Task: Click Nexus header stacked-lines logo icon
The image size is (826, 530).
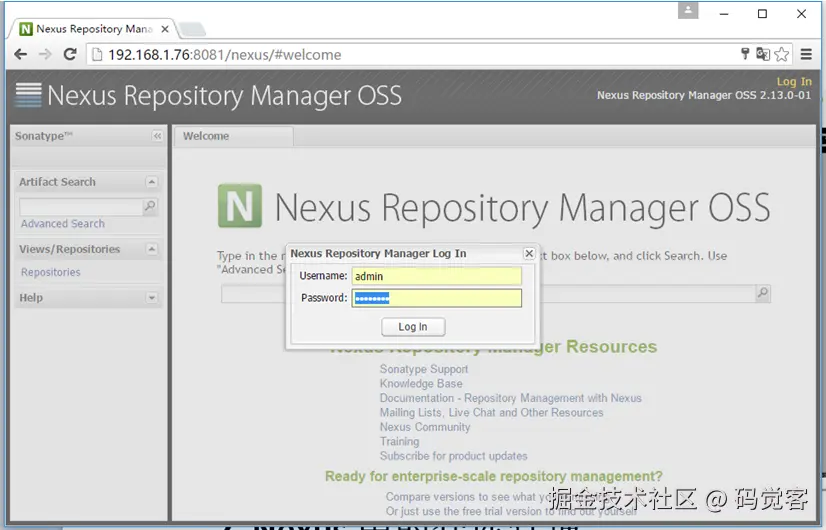Action: [28, 95]
